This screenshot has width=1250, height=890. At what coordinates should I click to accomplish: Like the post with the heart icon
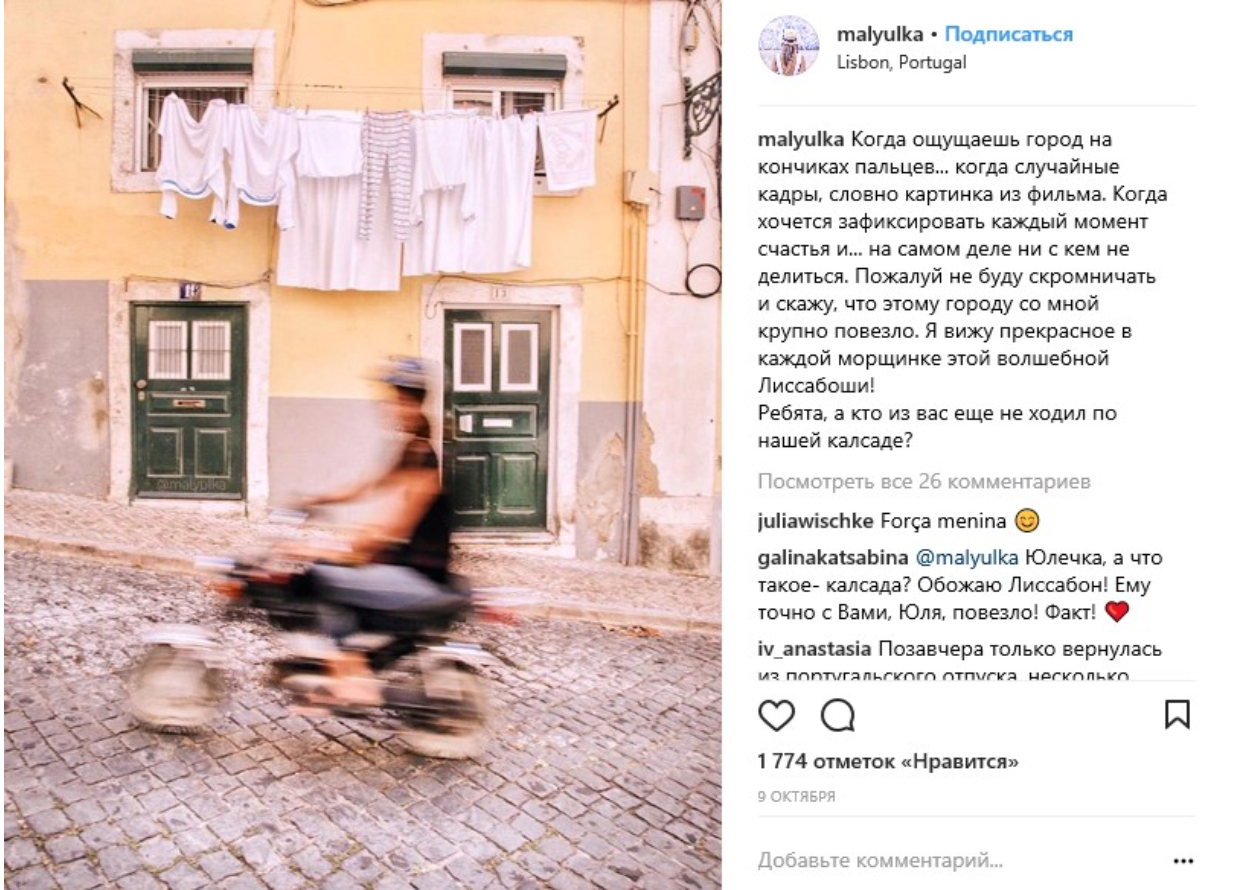(776, 714)
